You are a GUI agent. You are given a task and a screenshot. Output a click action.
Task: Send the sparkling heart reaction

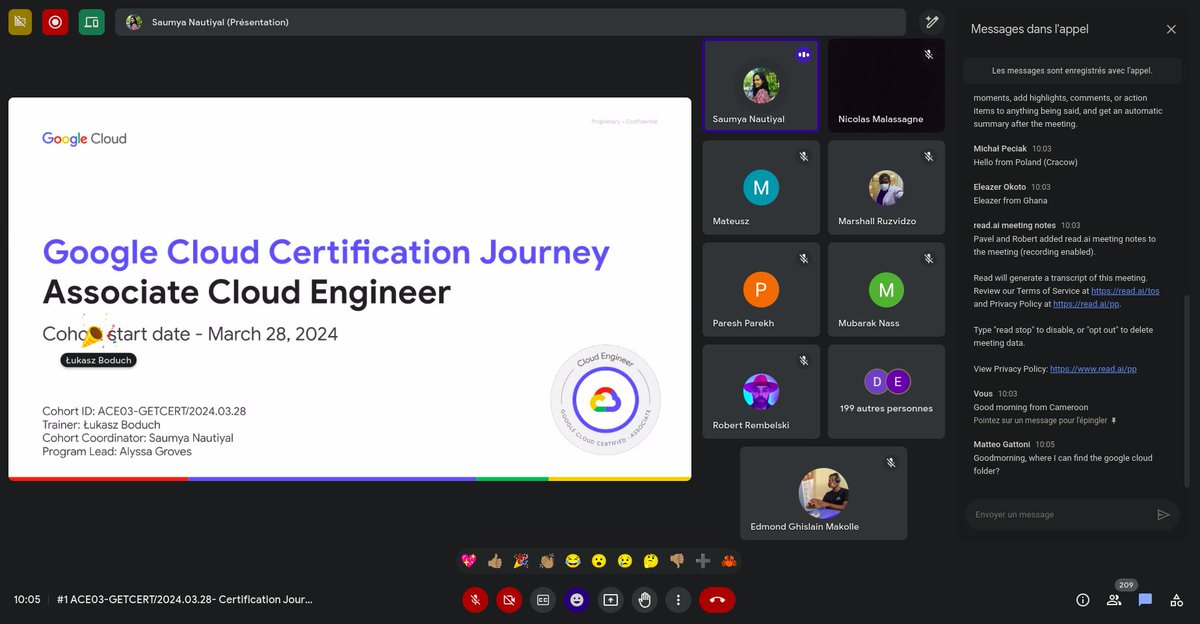(469, 561)
